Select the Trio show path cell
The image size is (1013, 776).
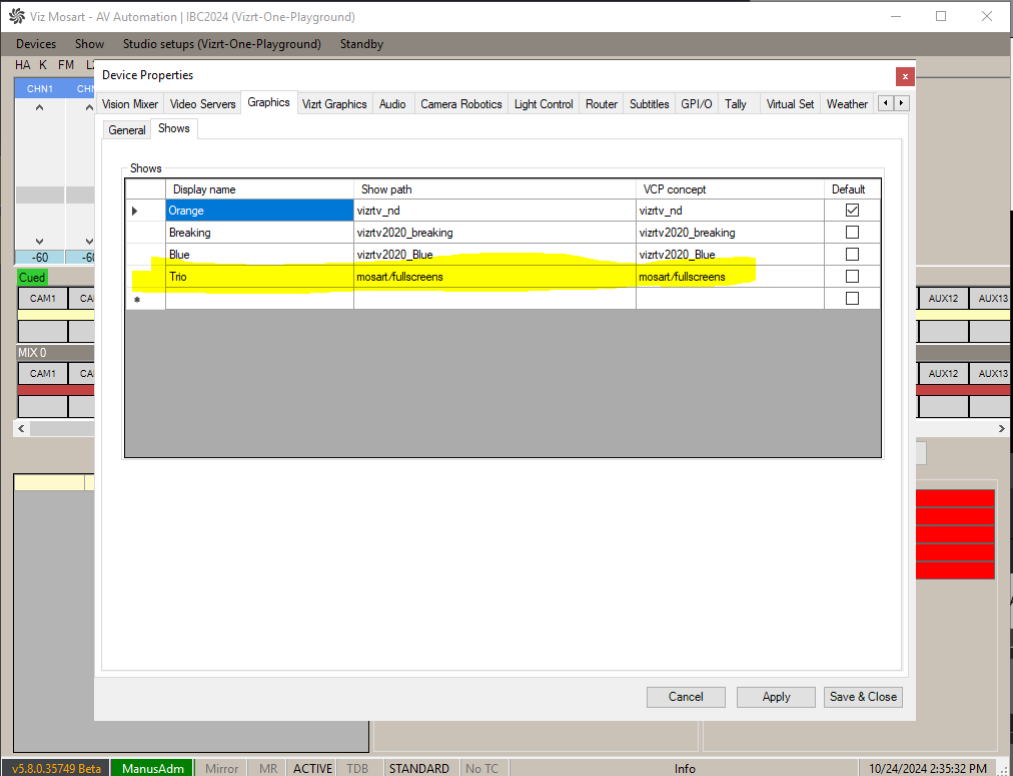(x=494, y=277)
